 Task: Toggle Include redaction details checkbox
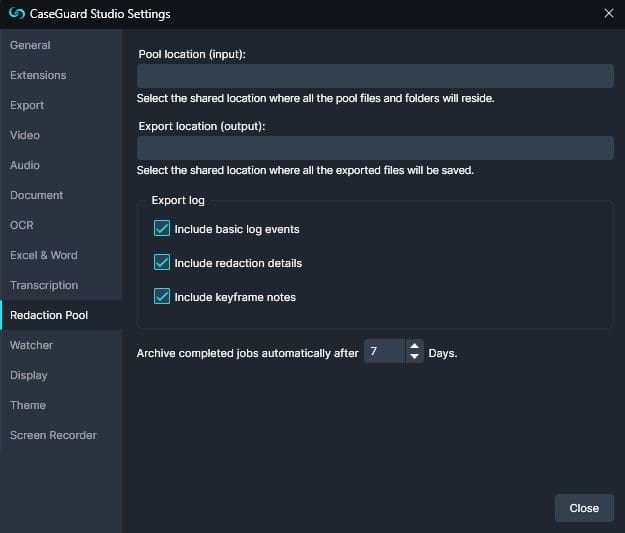(162, 262)
